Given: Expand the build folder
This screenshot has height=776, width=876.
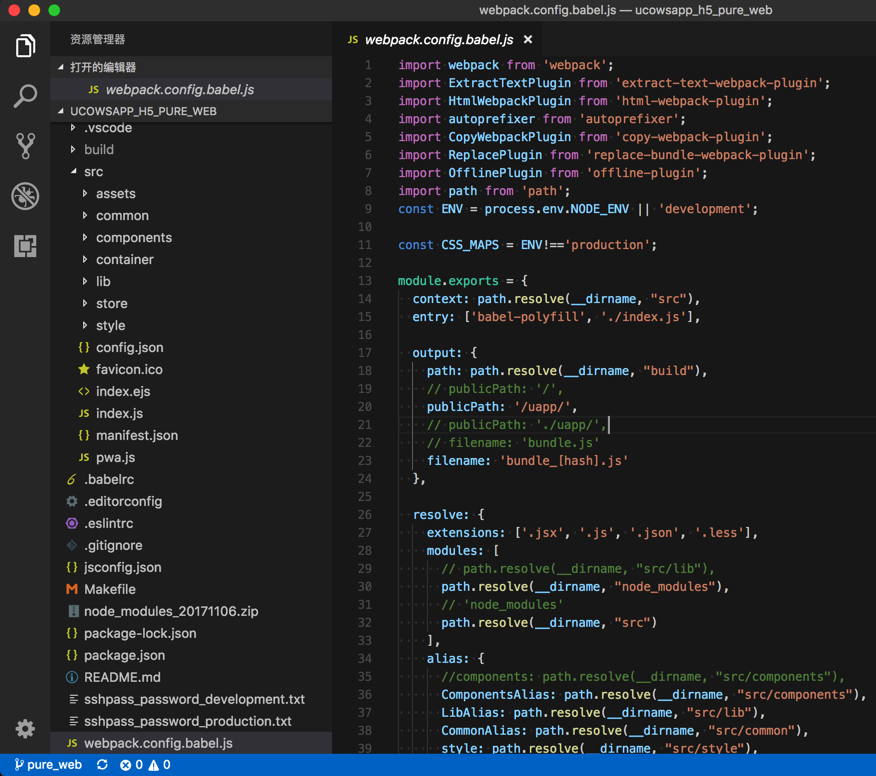Looking at the screenshot, I should pos(98,150).
